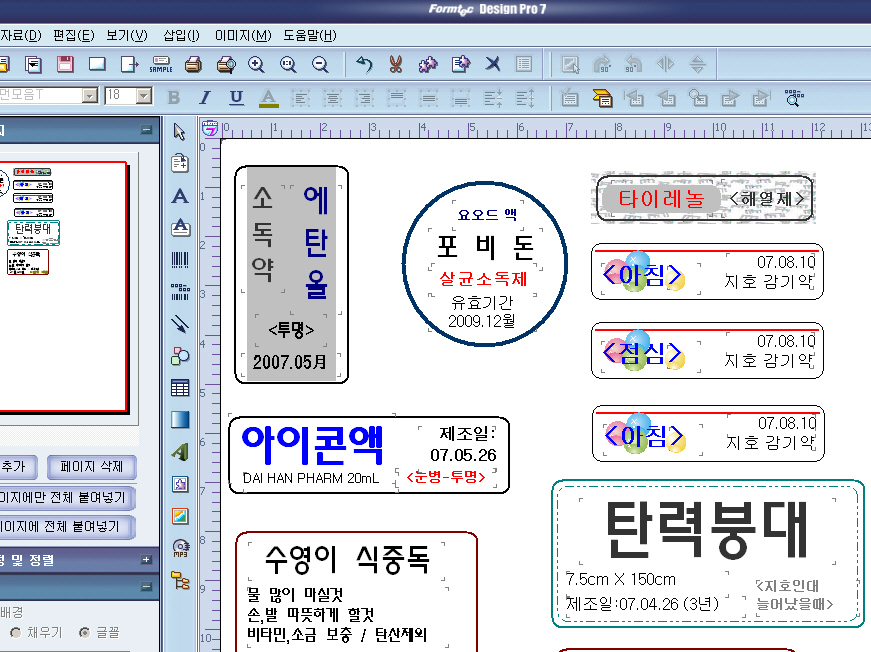
Task: Collapse the top left panel with minus button
Action: click(x=146, y=130)
